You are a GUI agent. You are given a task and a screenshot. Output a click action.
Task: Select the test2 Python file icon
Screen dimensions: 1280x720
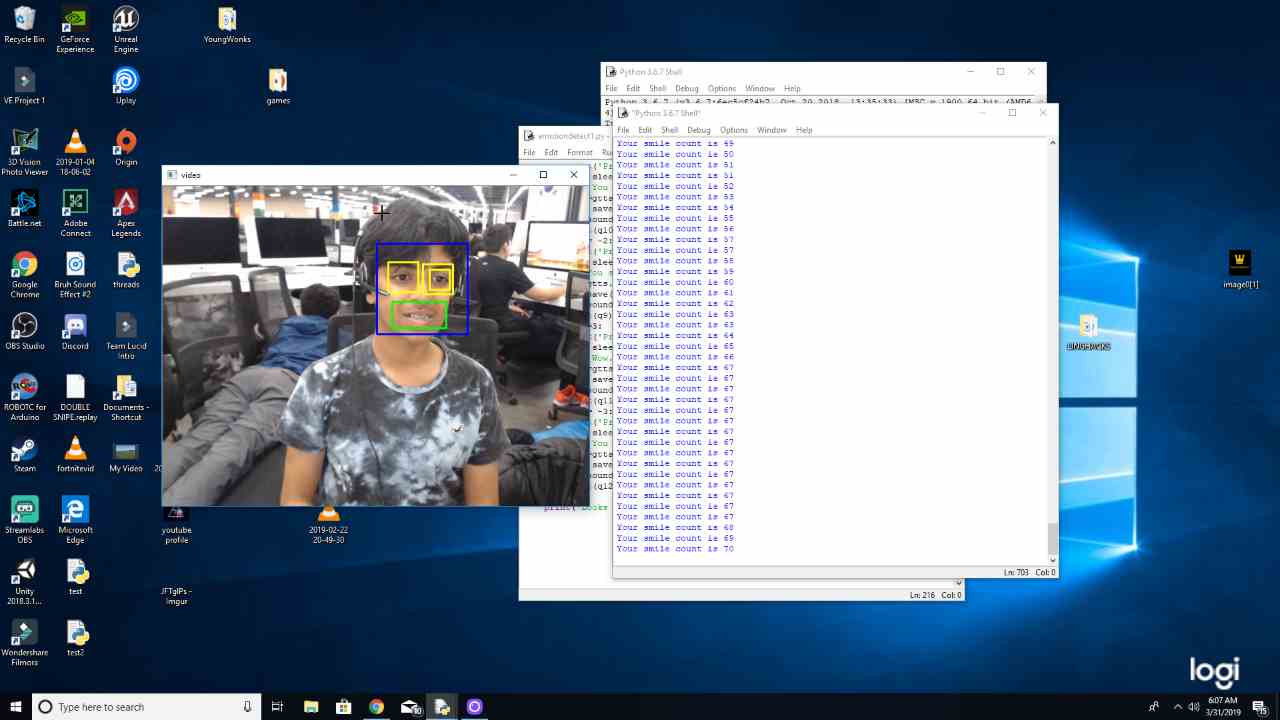tap(75, 638)
